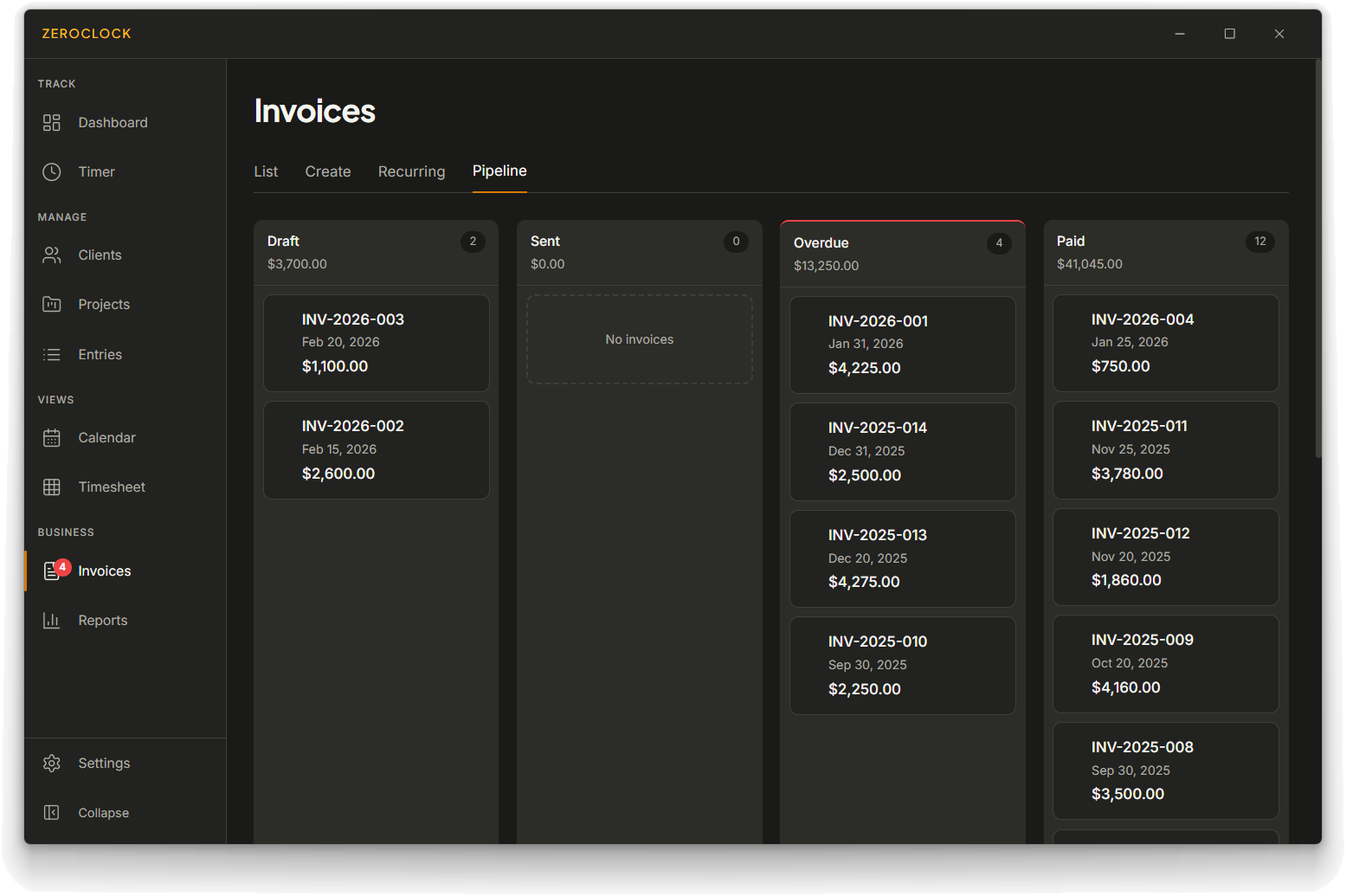Click the invoices notification badge showing 4
Screen dimensions: 1346x896
click(x=62, y=567)
